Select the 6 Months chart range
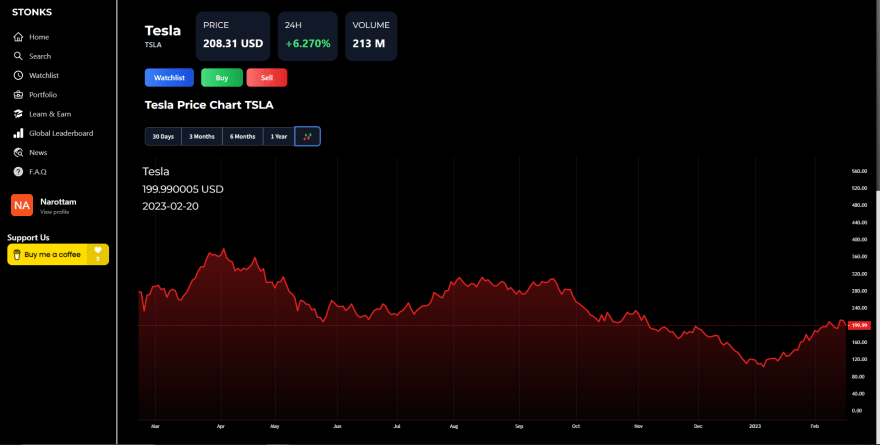This screenshot has width=880, height=445. coord(242,136)
